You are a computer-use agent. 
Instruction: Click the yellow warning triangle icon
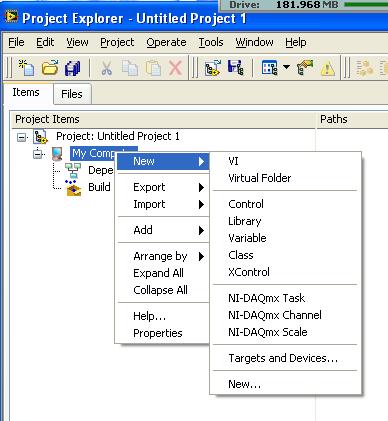tap(328, 69)
